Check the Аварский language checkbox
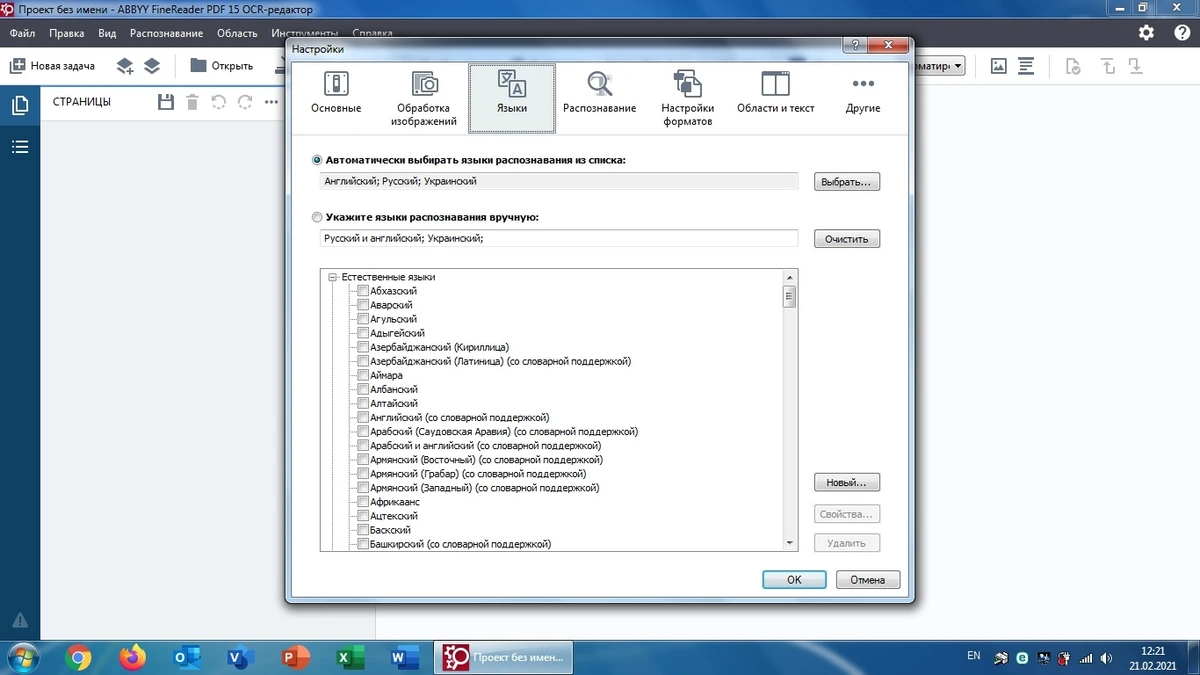Viewport: 1200px width, 675px height. (x=363, y=305)
